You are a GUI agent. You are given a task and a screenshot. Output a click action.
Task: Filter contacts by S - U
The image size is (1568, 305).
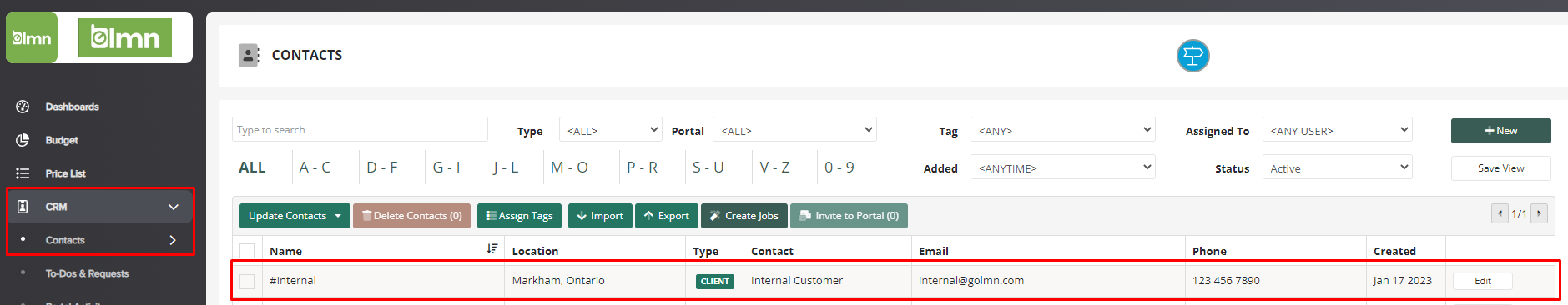708,167
